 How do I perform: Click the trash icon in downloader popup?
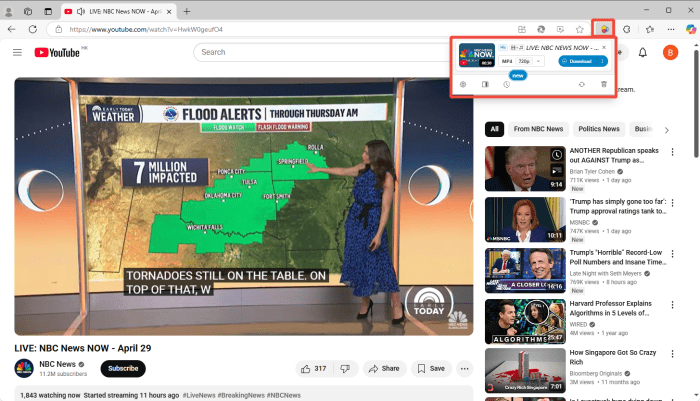click(603, 84)
